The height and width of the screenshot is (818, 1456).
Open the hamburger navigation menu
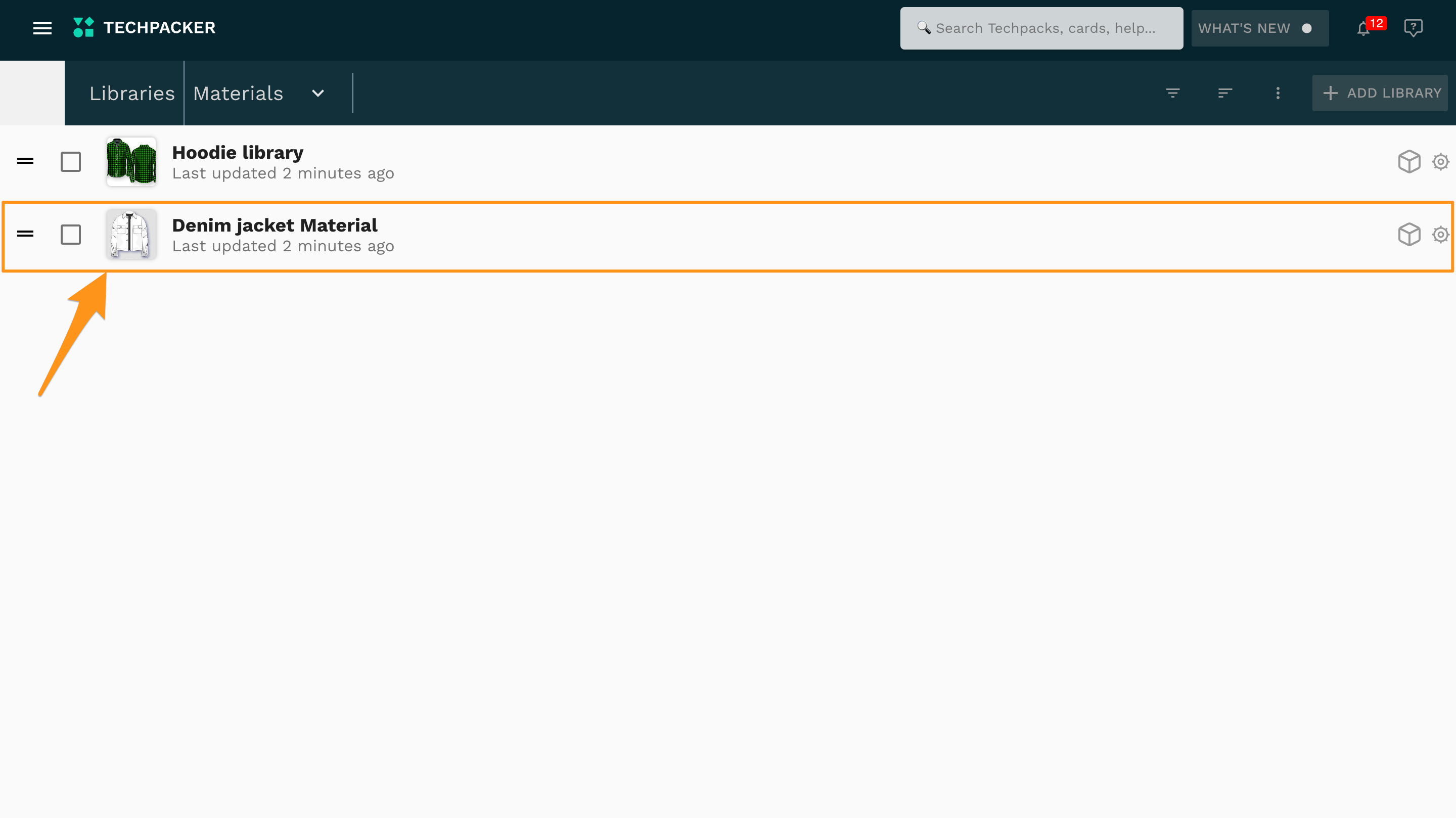42,28
